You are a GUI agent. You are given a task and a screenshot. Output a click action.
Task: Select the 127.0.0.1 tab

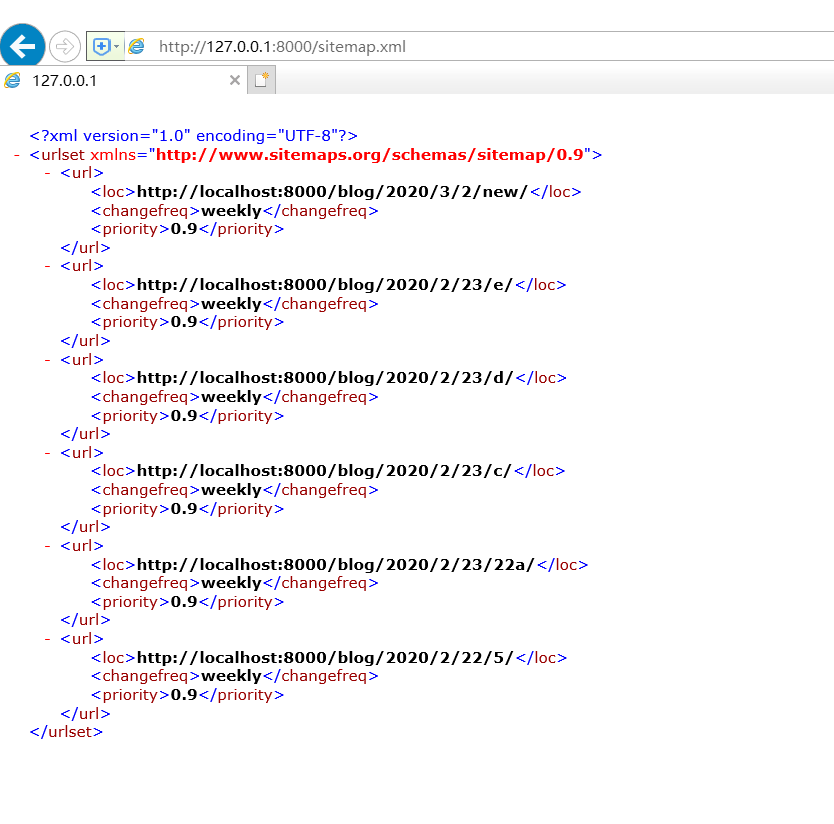123,80
